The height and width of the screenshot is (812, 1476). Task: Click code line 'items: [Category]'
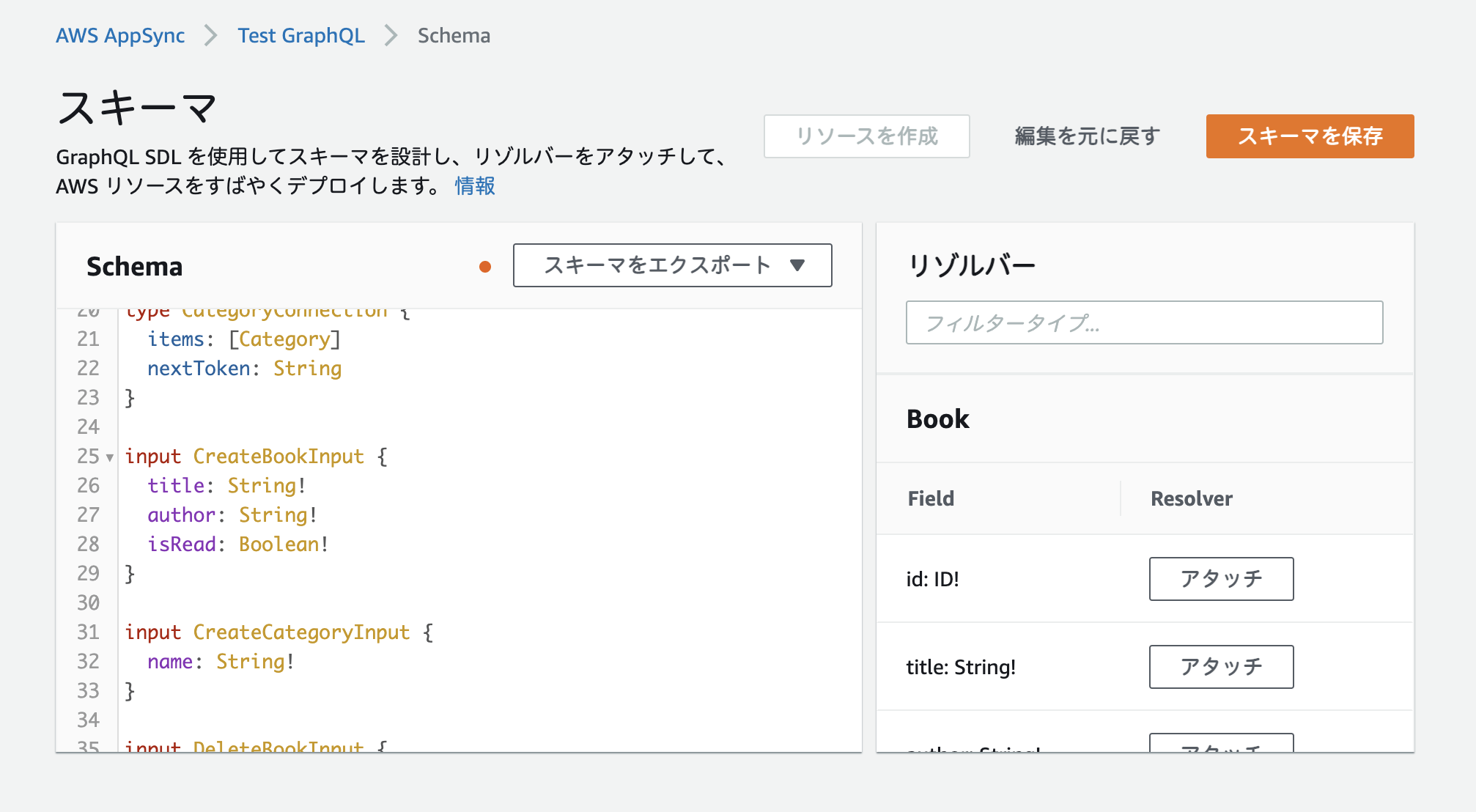coord(244,339)
